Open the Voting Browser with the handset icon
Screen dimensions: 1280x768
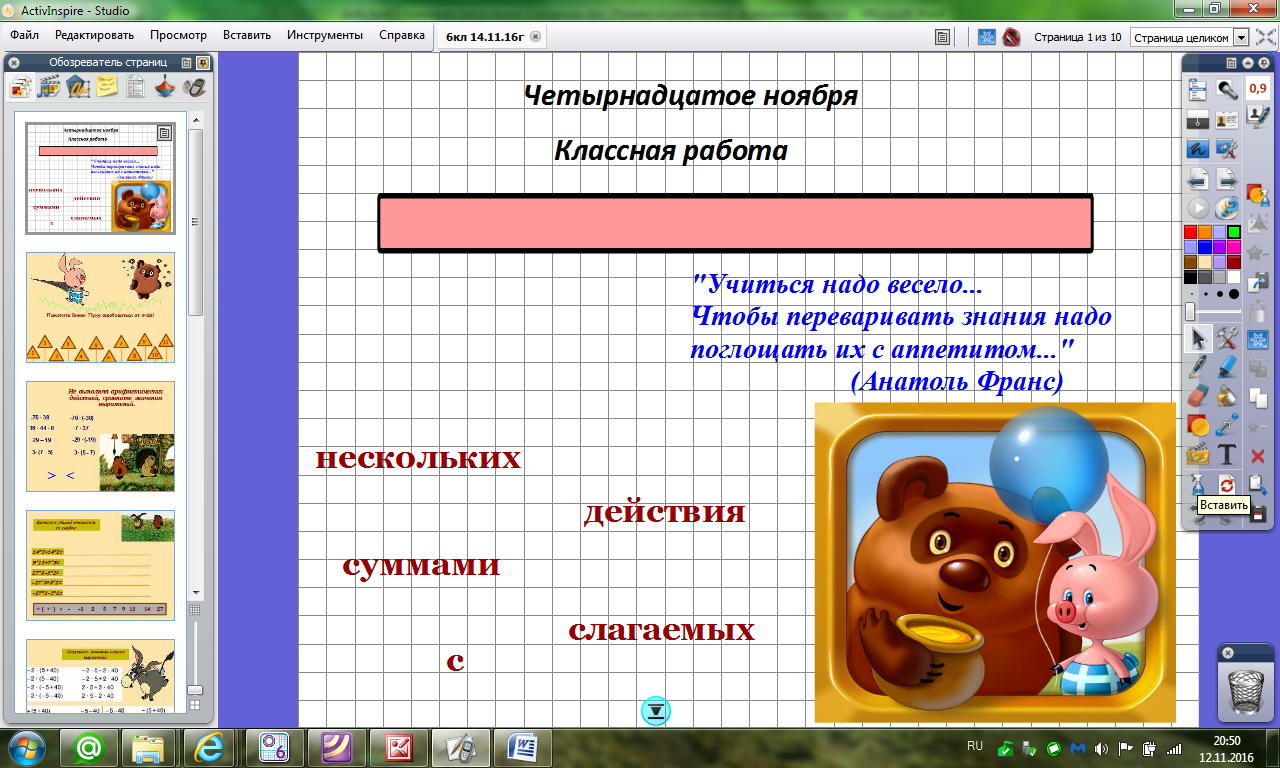tap(194, 88)
